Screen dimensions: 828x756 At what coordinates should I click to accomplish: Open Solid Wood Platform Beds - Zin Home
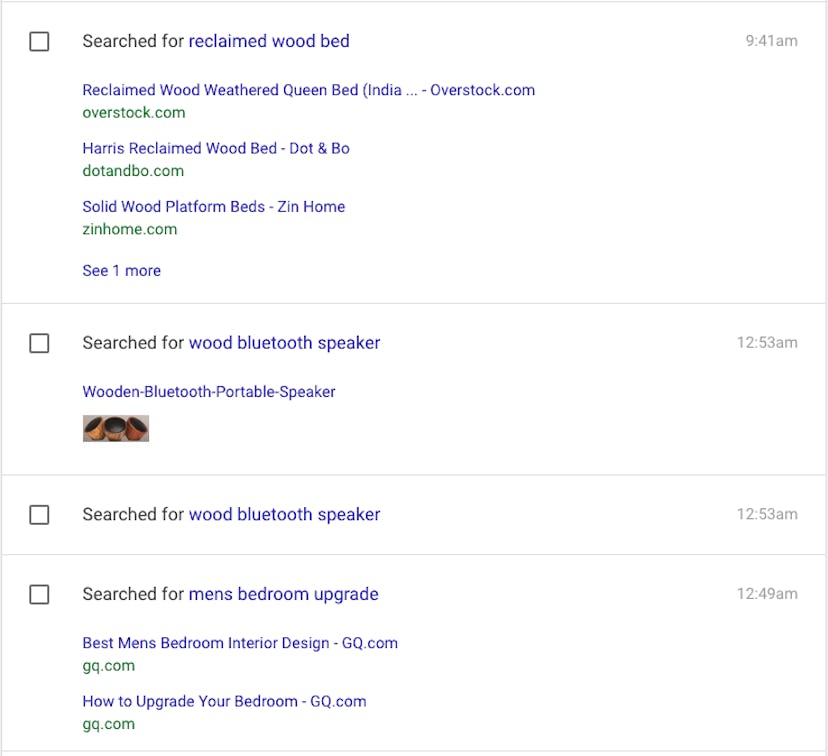(213, 207)
